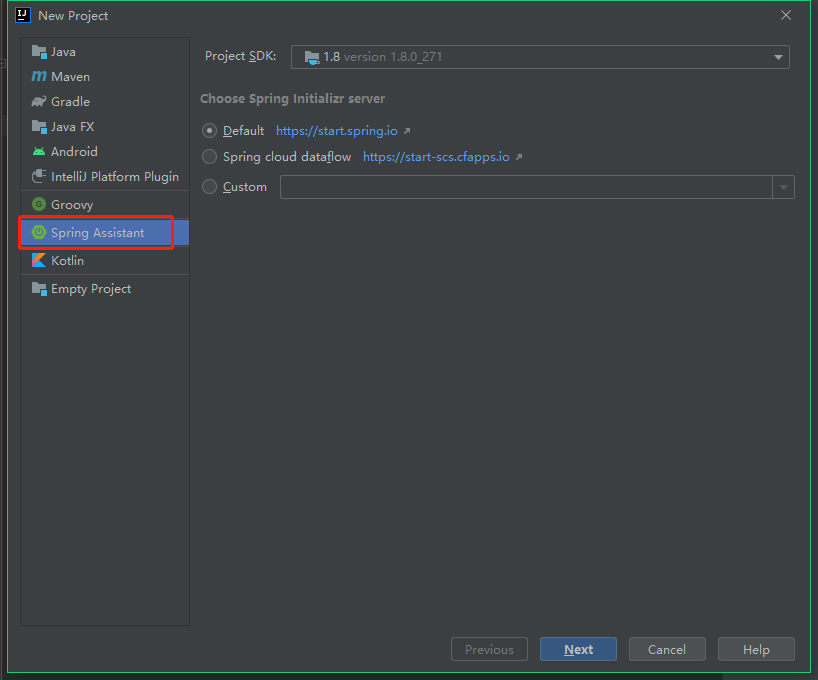
Task: Click the Gradle elephant icon
Action: (39, 101)
